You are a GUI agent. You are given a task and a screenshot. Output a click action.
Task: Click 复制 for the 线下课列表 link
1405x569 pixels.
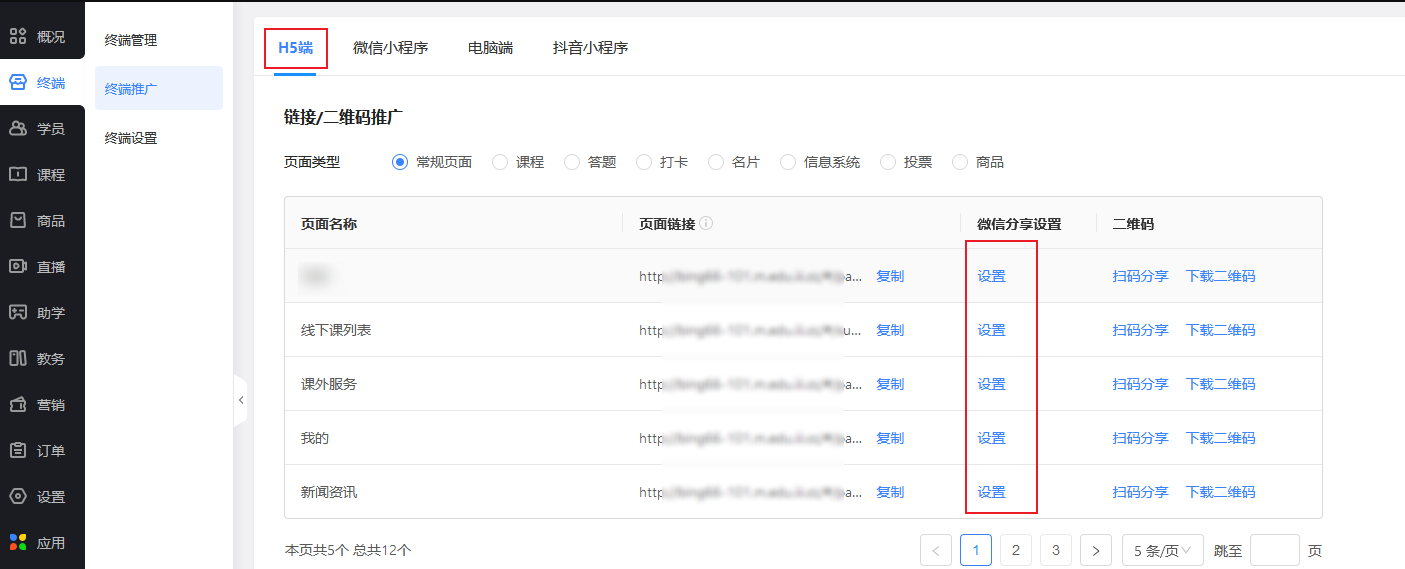pyautogui.click(x=890, y=330)
